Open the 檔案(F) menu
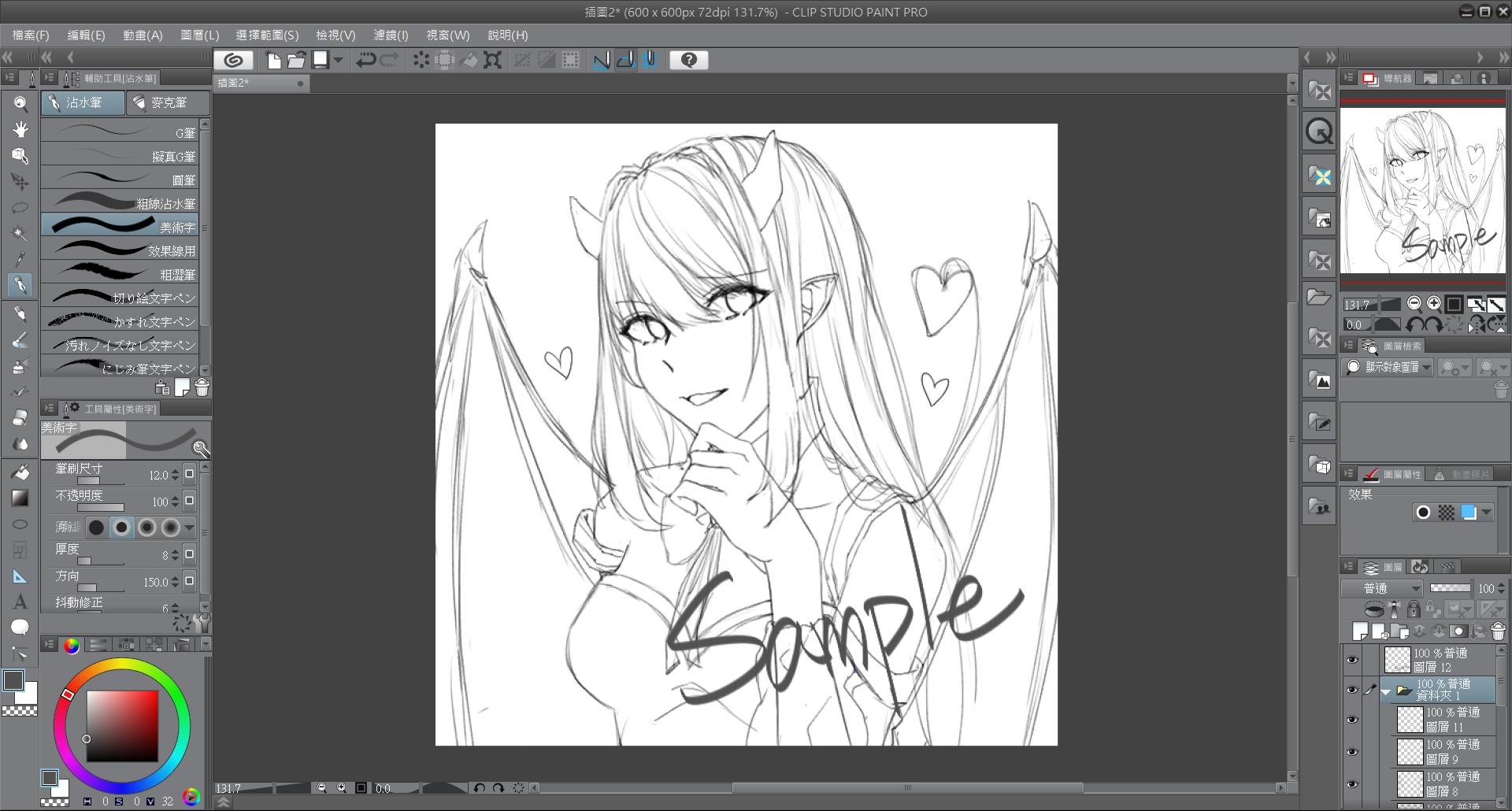The image size is (1512, 811). point(31,35)
